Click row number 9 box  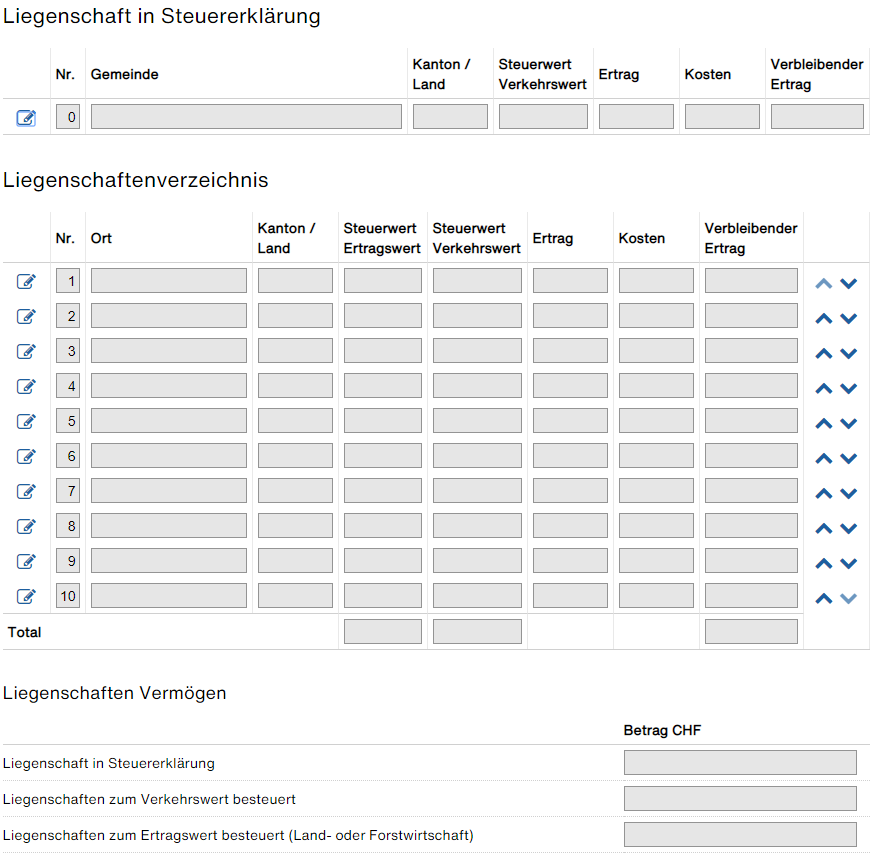click(x=68, y=561)
